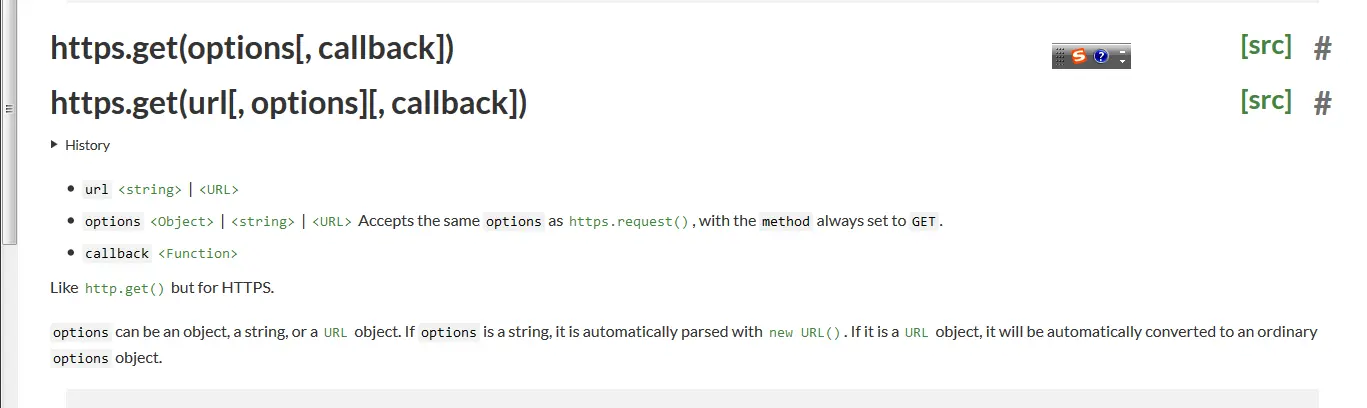
Task: Click the orange Sogou input method icon
Action: [x=1079, y=57]
